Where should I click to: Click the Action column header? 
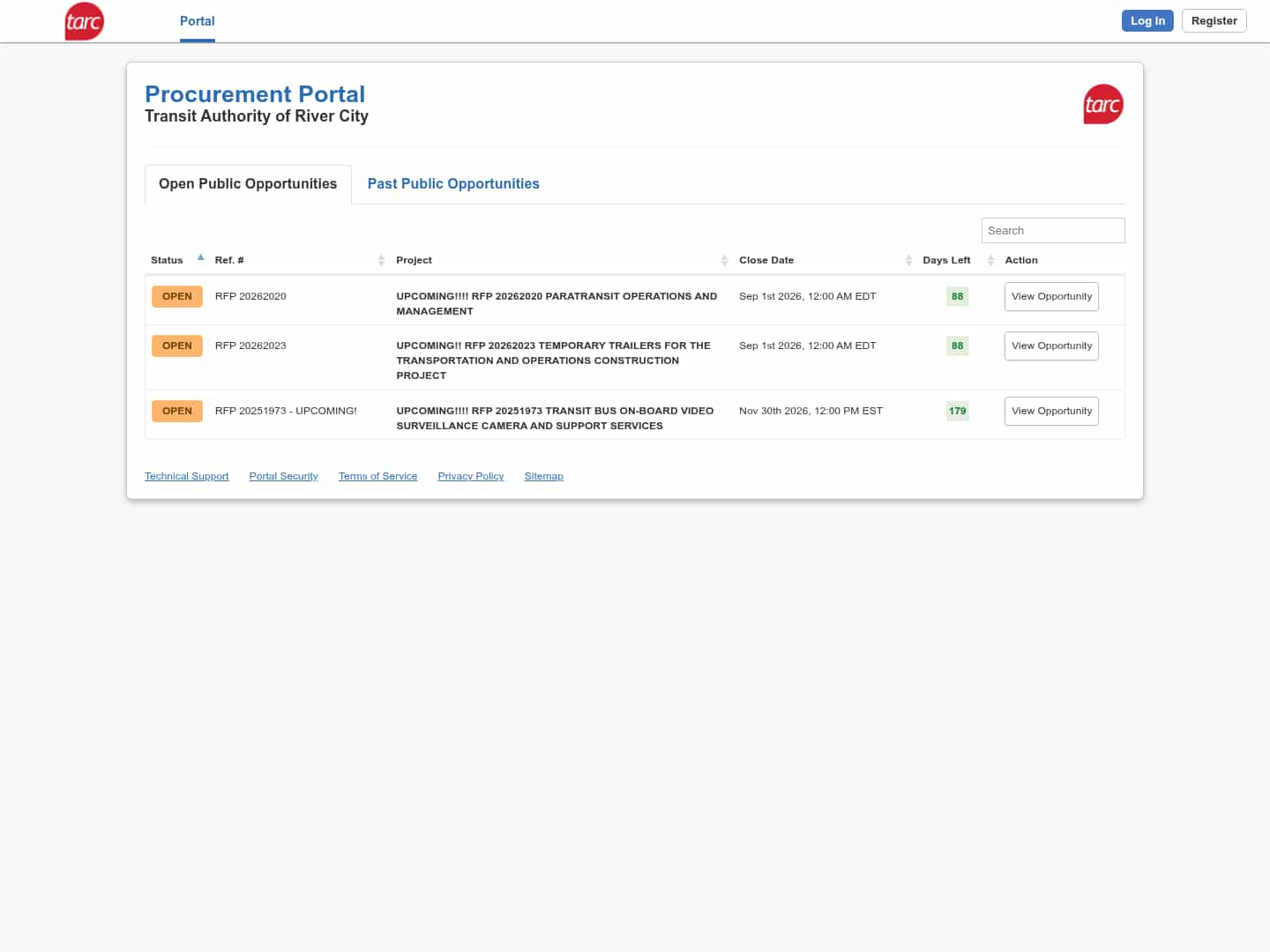pyautogui.click(x=1021, y=261)
